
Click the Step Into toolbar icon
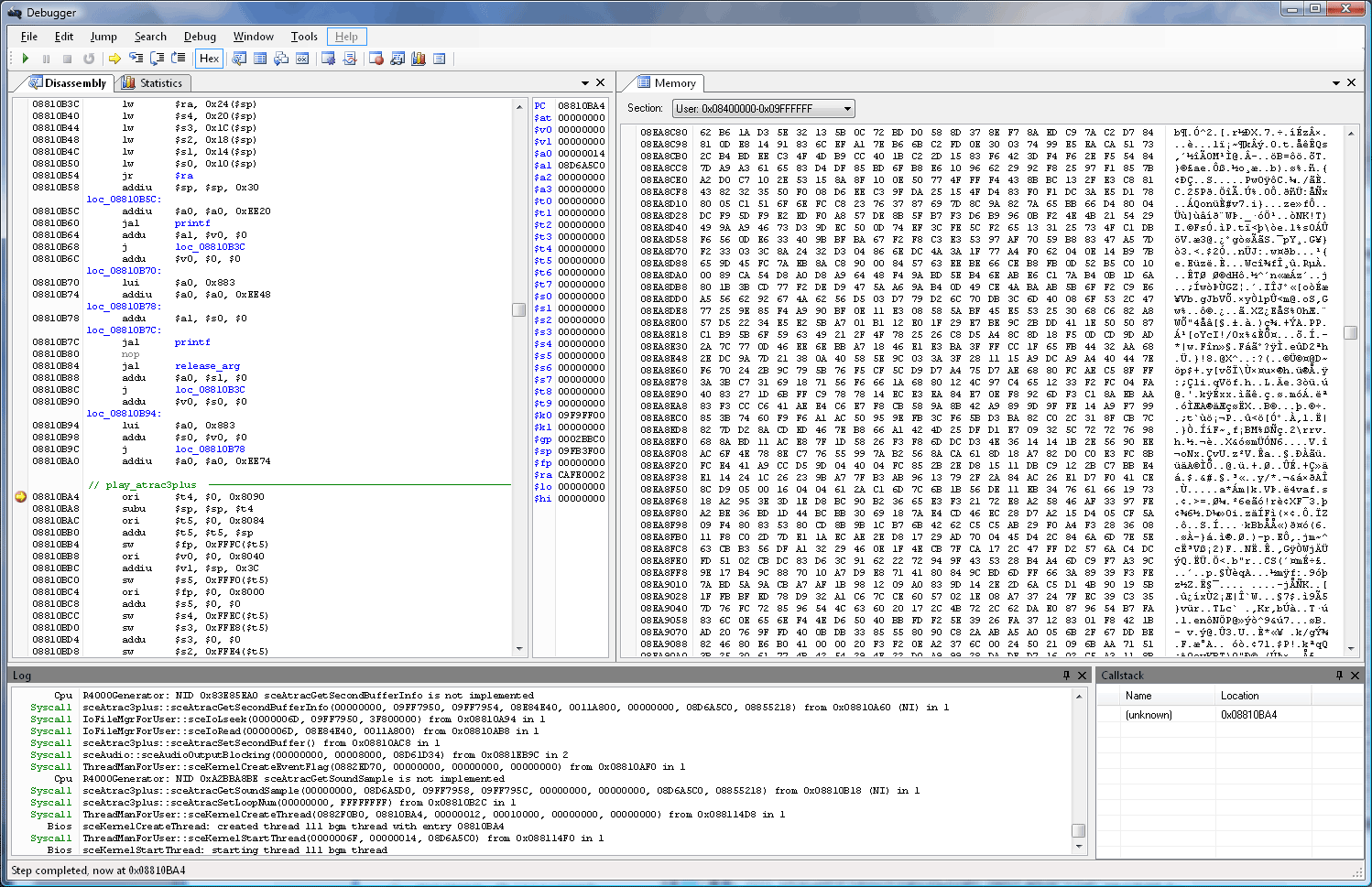pos(136,59)
